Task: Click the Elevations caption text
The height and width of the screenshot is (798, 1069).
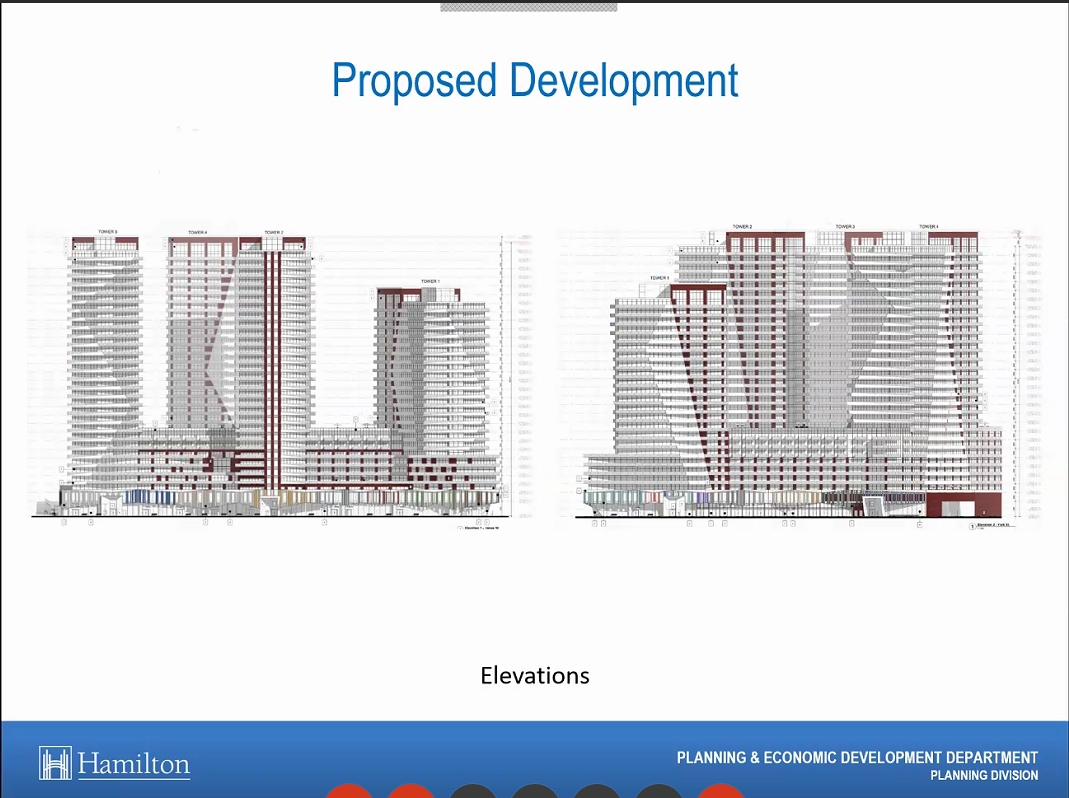Action: point(535,675)
